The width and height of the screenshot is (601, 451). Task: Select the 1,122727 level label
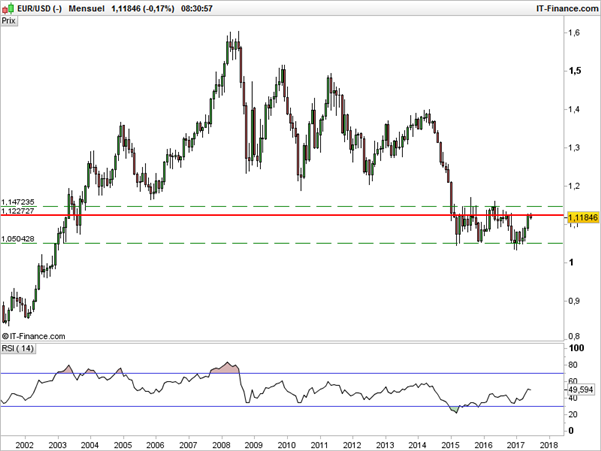pos(18,211)
